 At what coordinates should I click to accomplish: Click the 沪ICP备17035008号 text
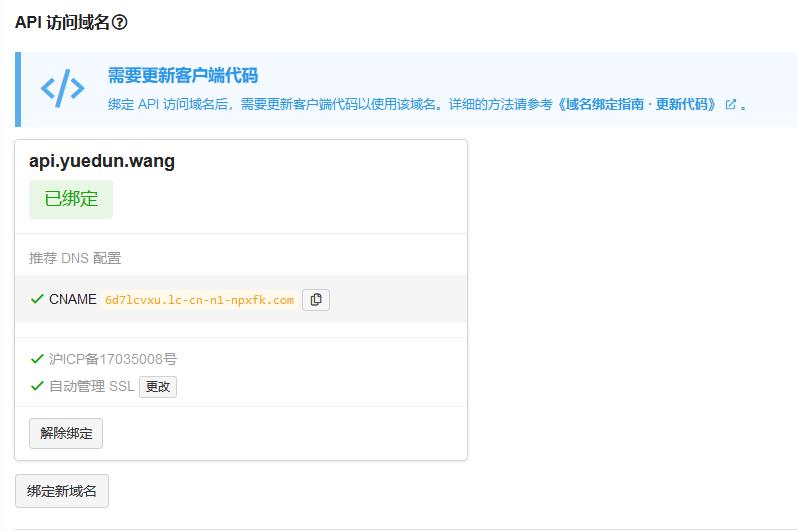[113, 359]
